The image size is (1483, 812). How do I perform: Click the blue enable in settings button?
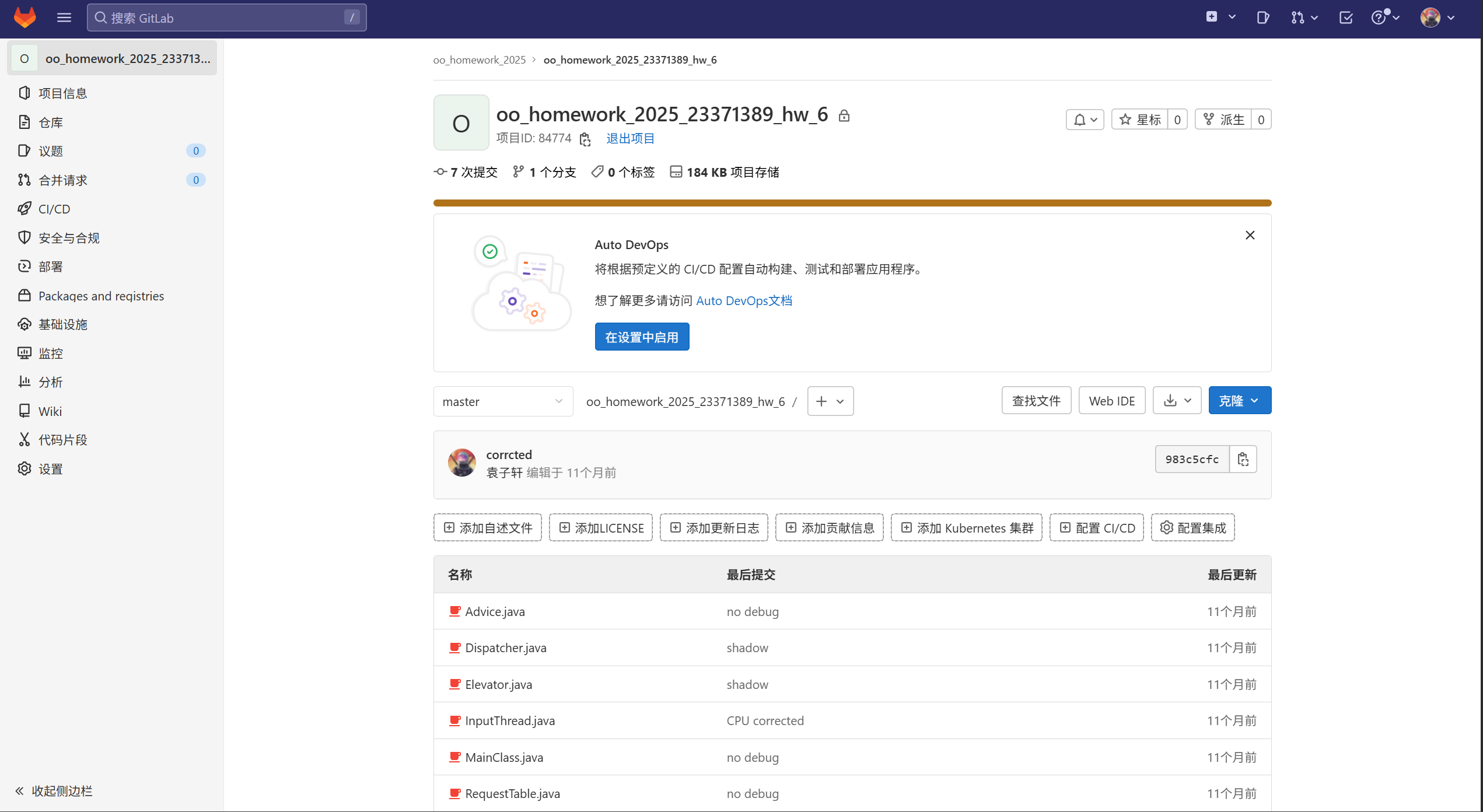tap(642, 337)
